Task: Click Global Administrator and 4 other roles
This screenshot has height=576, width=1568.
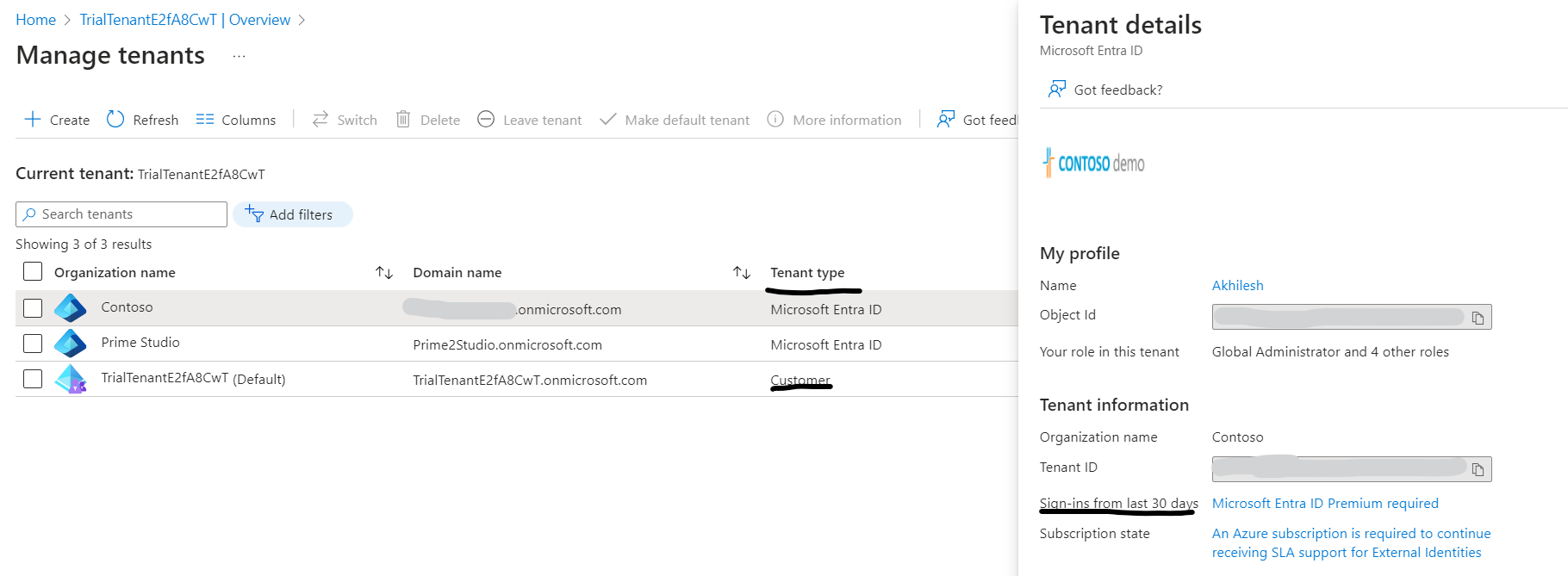Action: point(1330,351)
